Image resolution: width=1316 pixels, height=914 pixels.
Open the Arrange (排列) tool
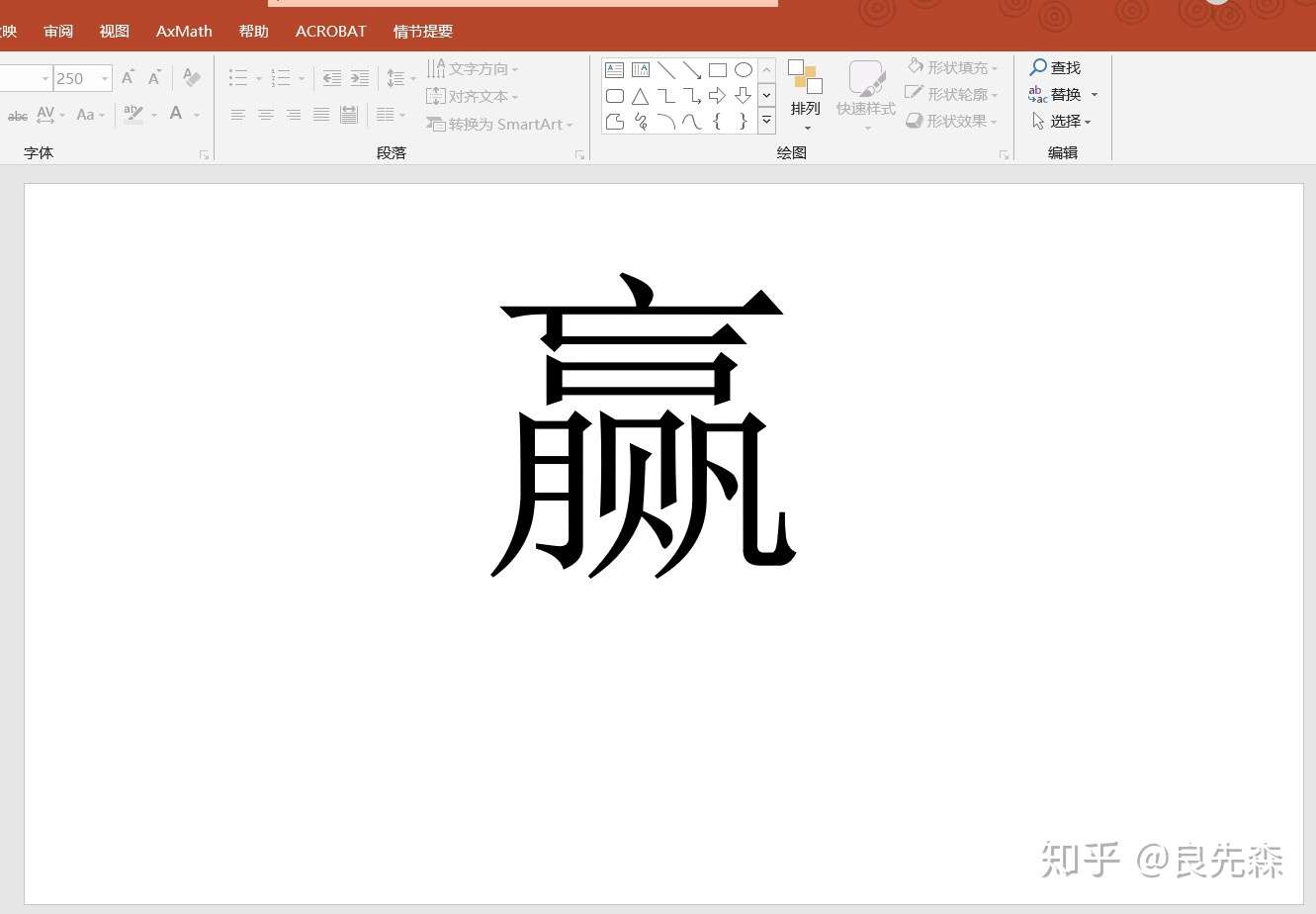click(806, 92)
